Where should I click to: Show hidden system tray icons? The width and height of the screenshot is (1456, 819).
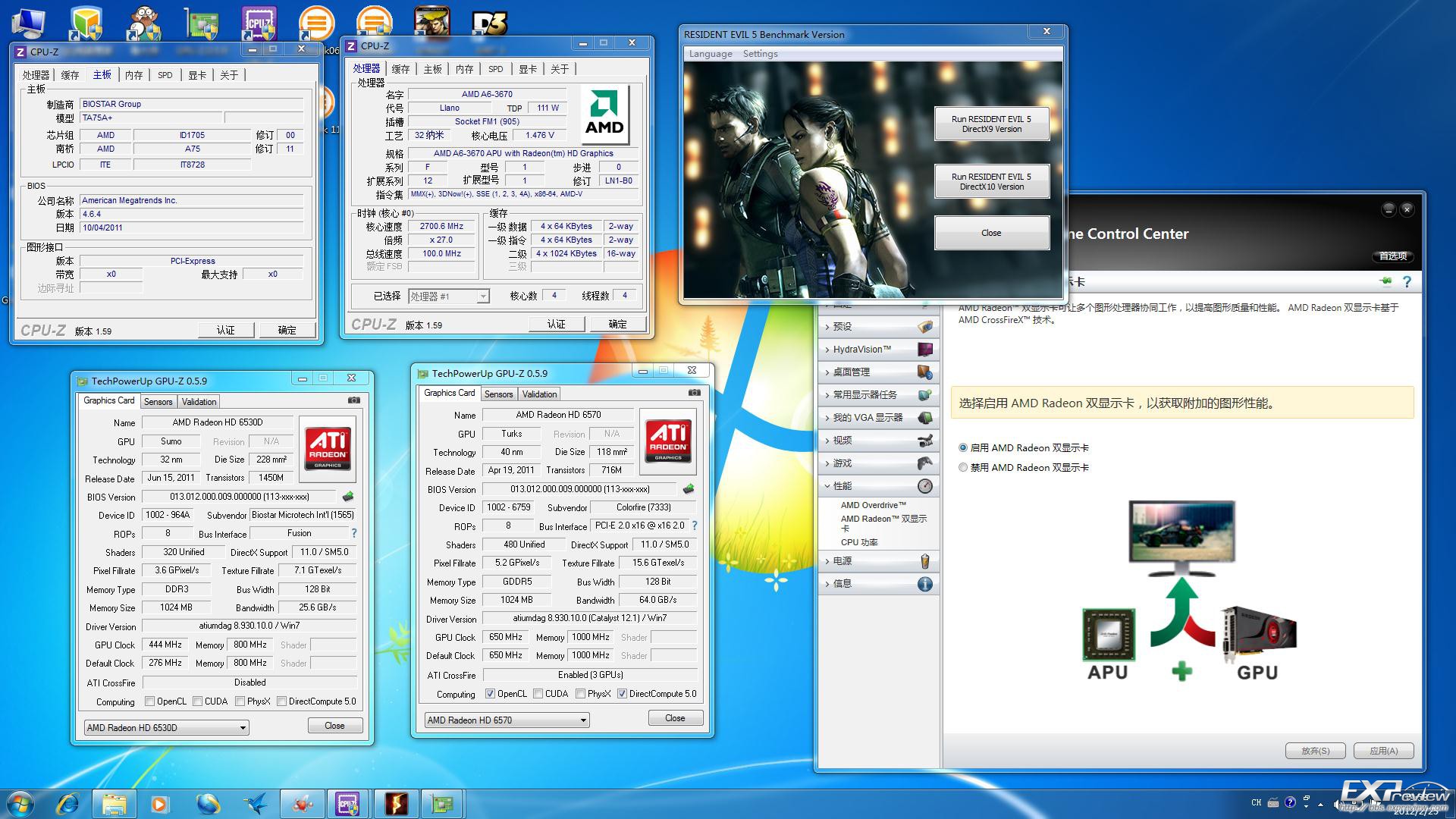1320,803
